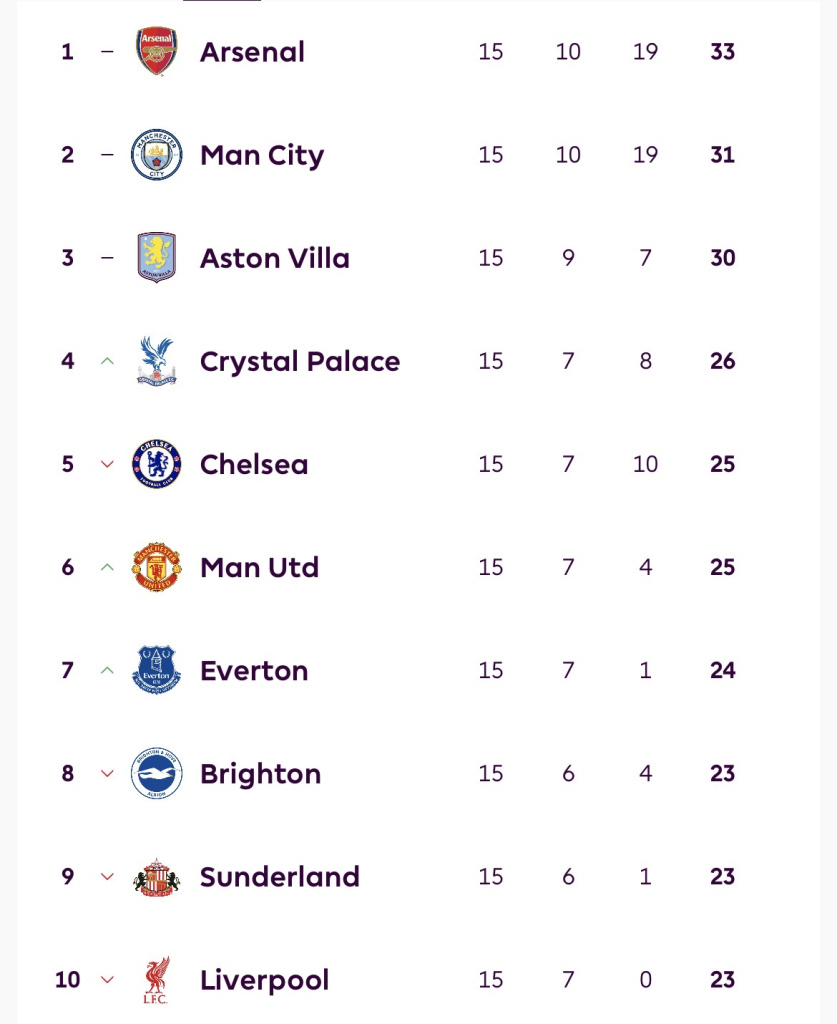837x1024 pixels.
Task: Click the Everton club badge
Action: pos(156,670)
